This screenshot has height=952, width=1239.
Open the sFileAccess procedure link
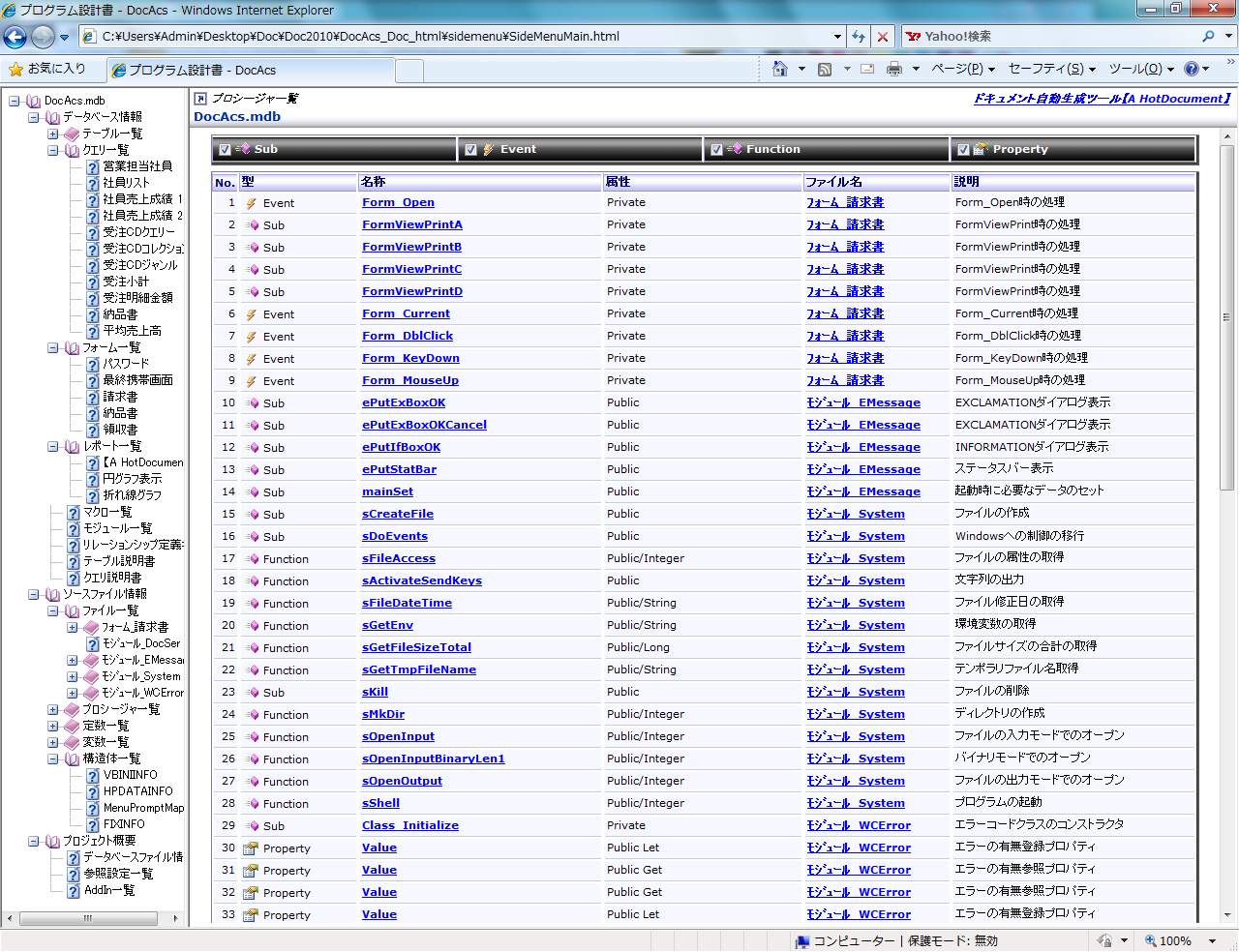[399, 559]
